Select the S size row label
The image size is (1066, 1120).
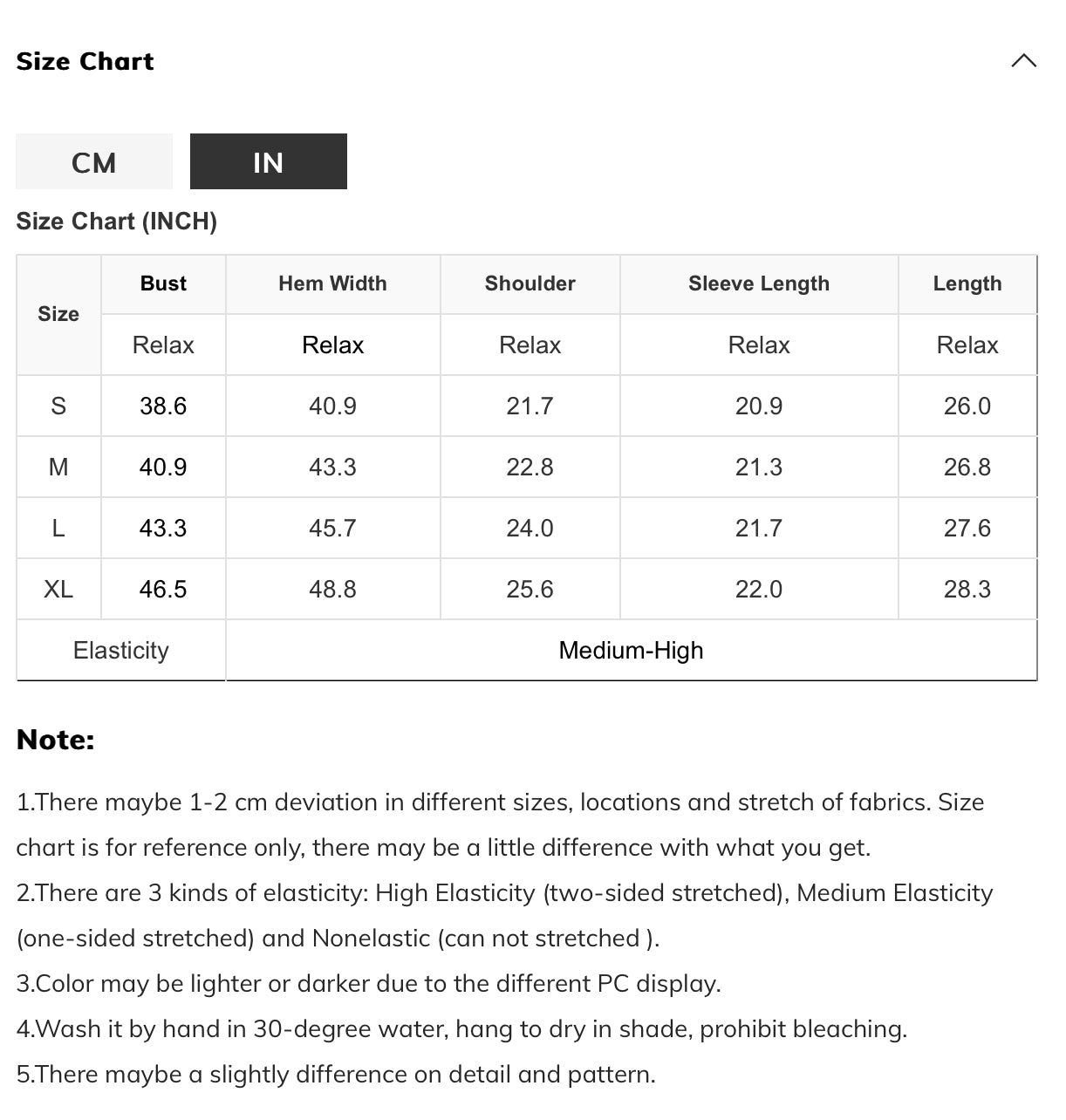pyautogui.click(x=58, y=406)
